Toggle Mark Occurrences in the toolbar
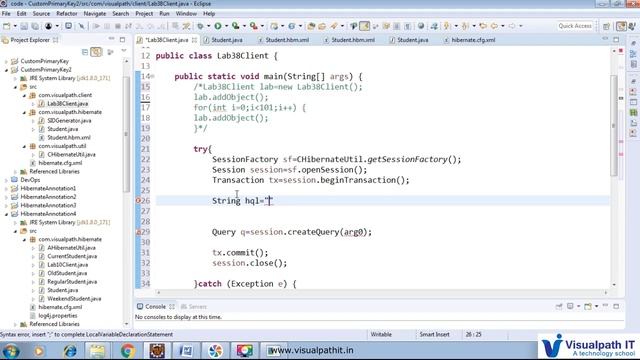Viewport: 640px width, 360px height. coord(364,26)
